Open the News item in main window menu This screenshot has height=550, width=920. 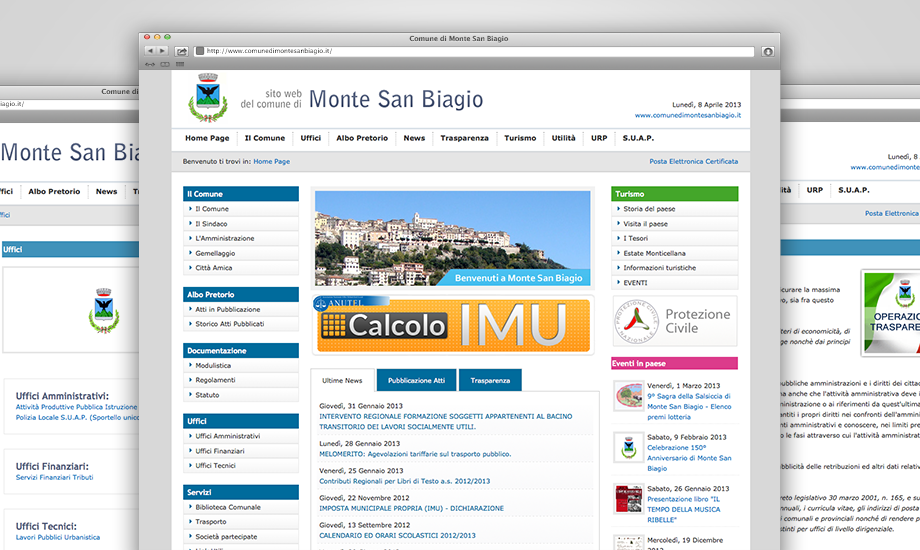tap(414, 138)
